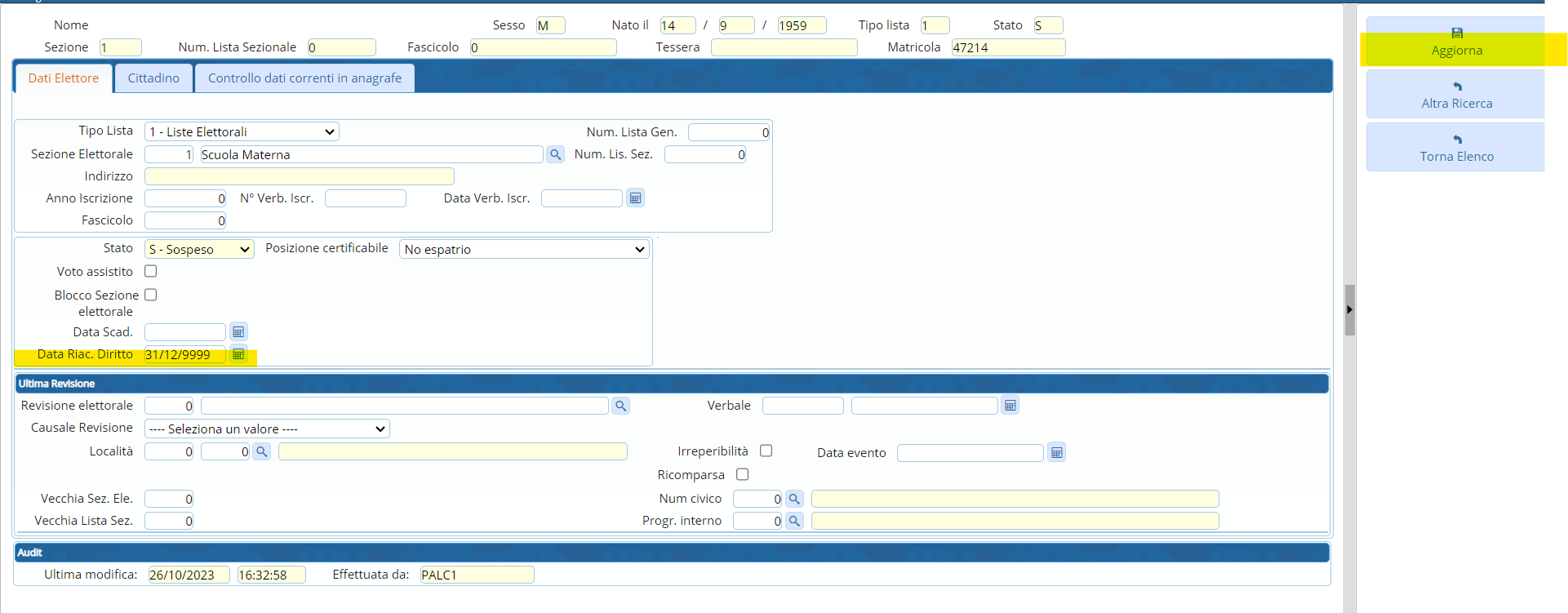Open search lookup for Sezione Elettorale
The image size is (1568, 613).
click(x=555, y=154)
